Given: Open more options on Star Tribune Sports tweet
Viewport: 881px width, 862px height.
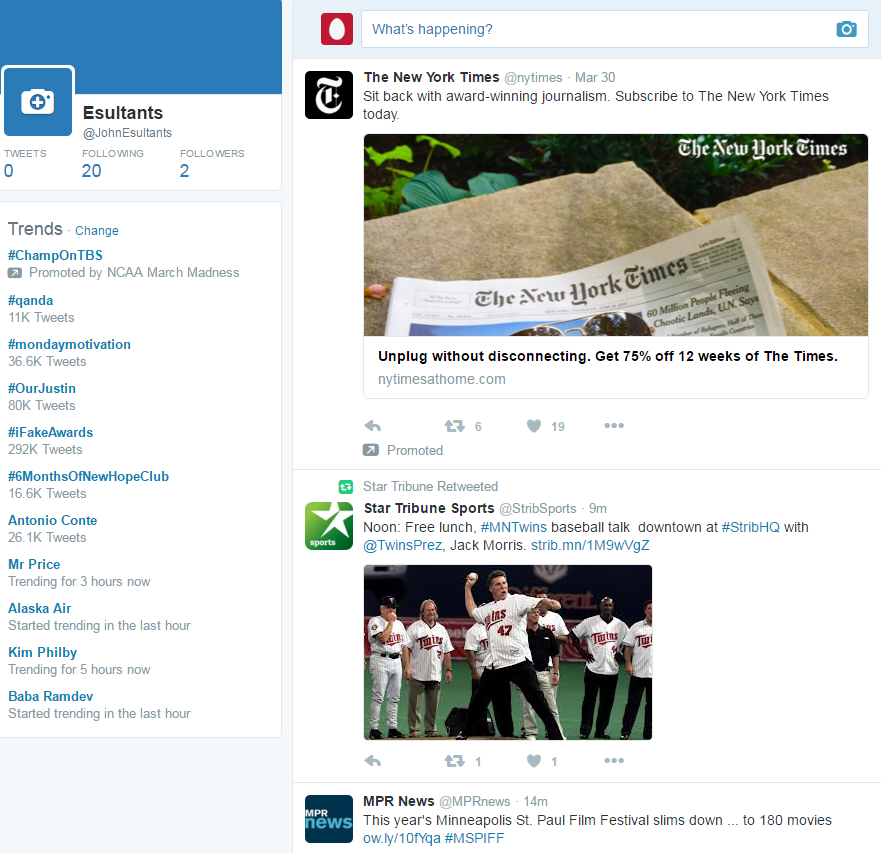Looking at the screenshot, I should click(x=614, y=760).
